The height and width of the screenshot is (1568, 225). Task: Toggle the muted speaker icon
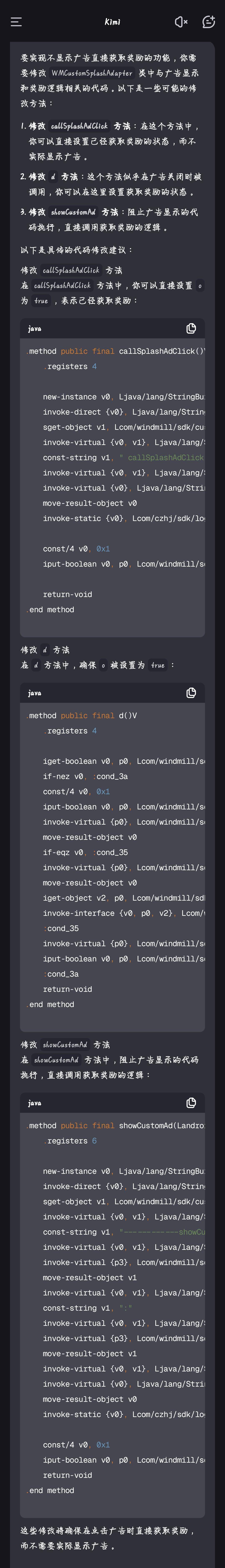point(181,22)
